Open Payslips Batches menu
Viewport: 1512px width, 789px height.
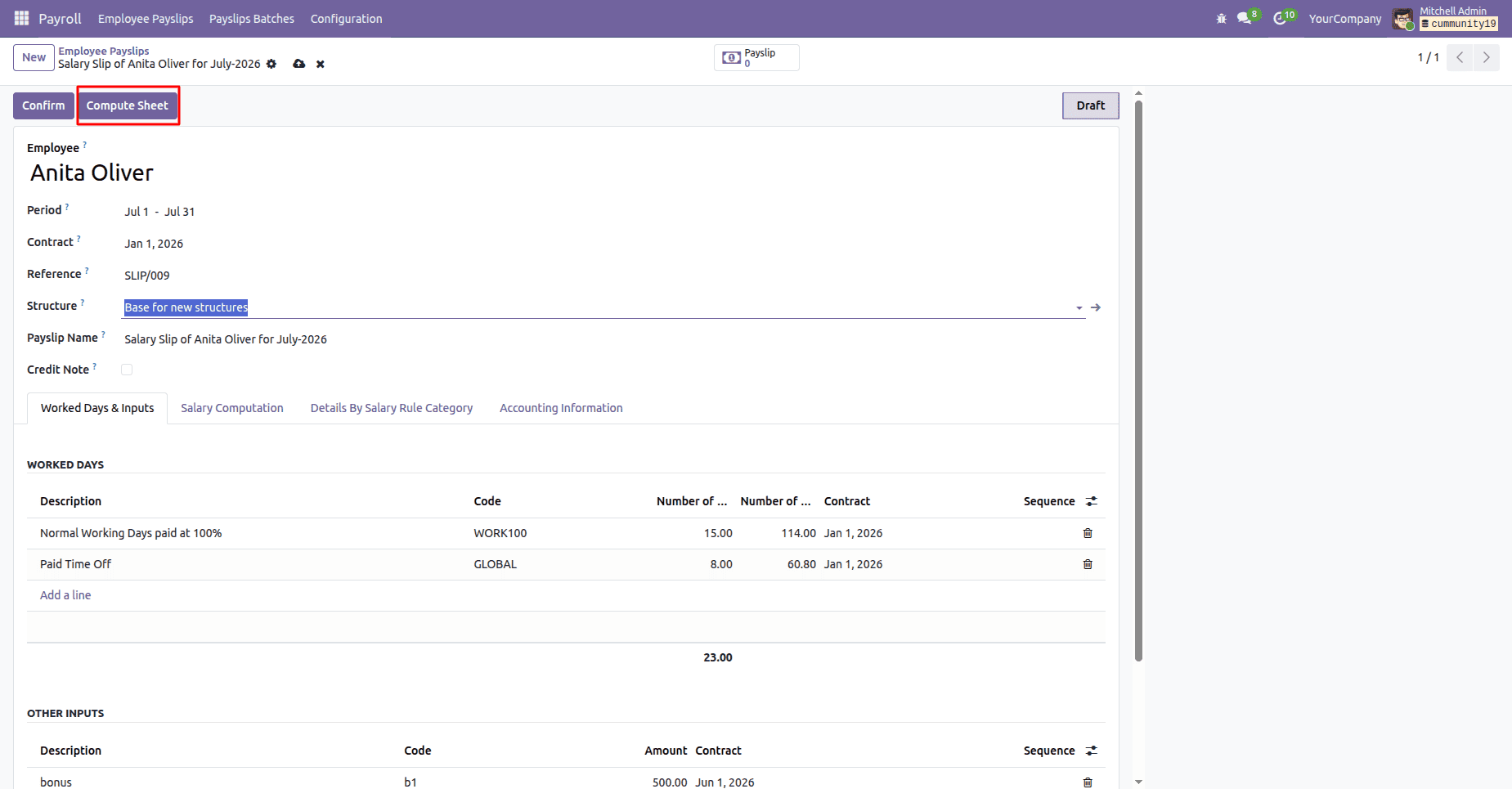pyautogui.click(x=252, y=18)
